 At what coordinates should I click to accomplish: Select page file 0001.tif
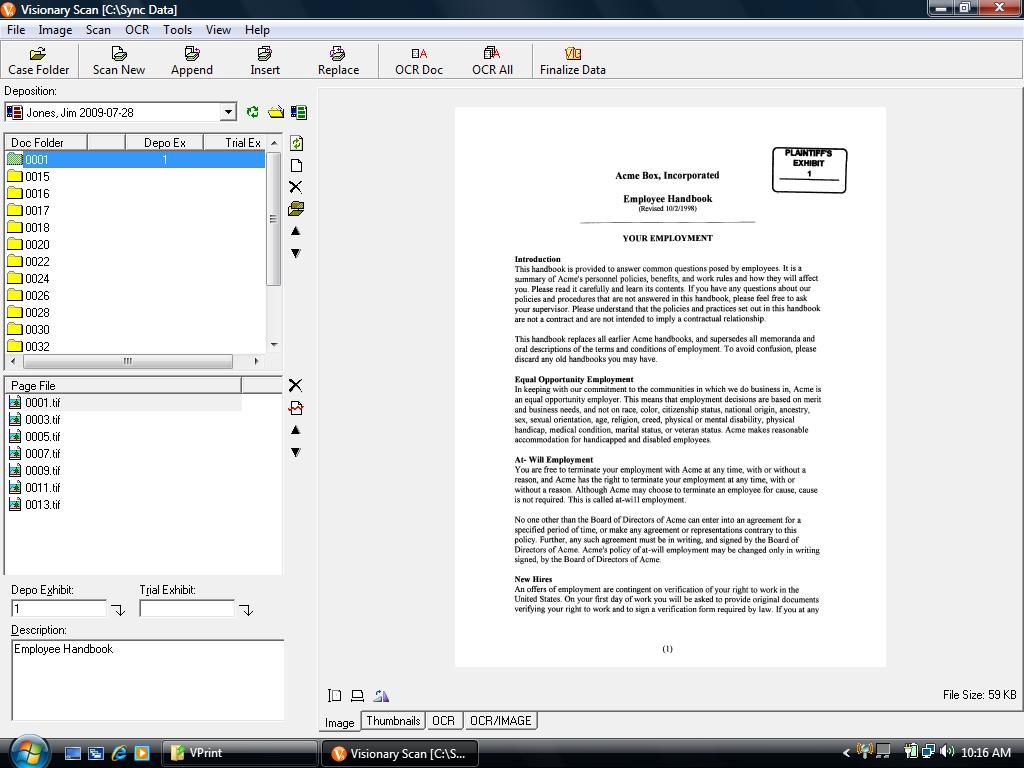click(x=124, y=402)
